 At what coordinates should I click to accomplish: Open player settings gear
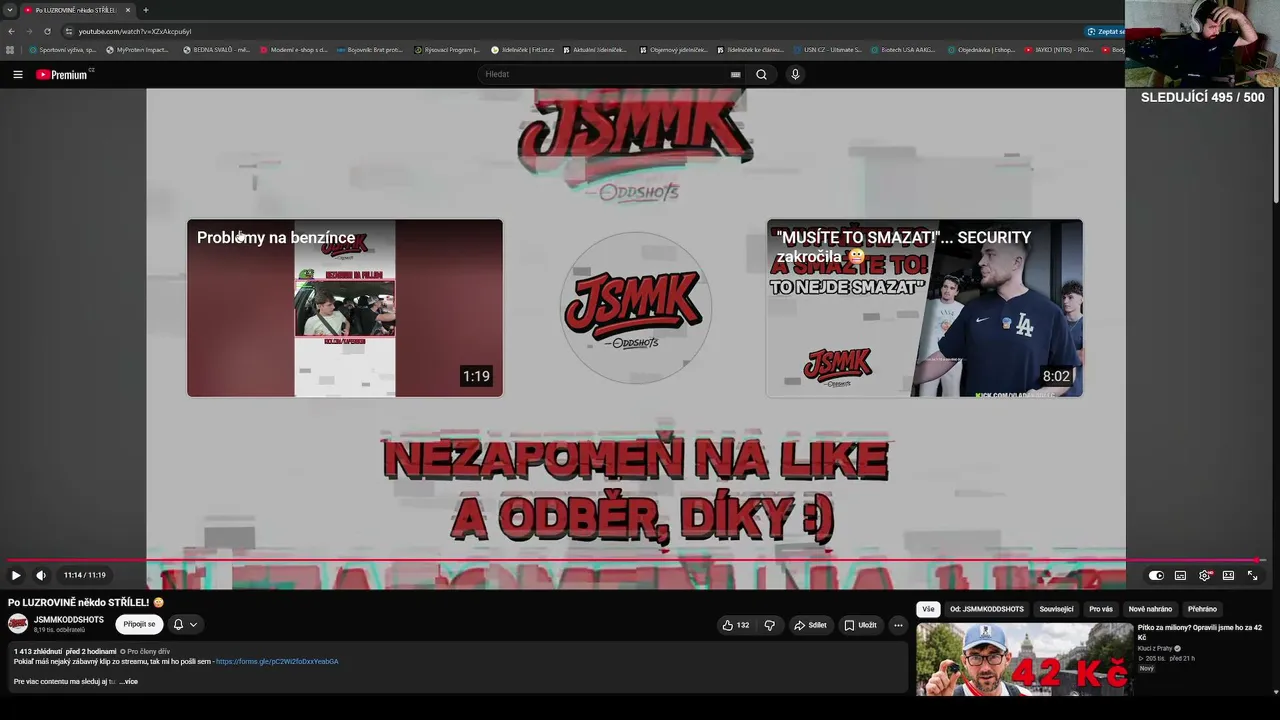pos(1204,575)
